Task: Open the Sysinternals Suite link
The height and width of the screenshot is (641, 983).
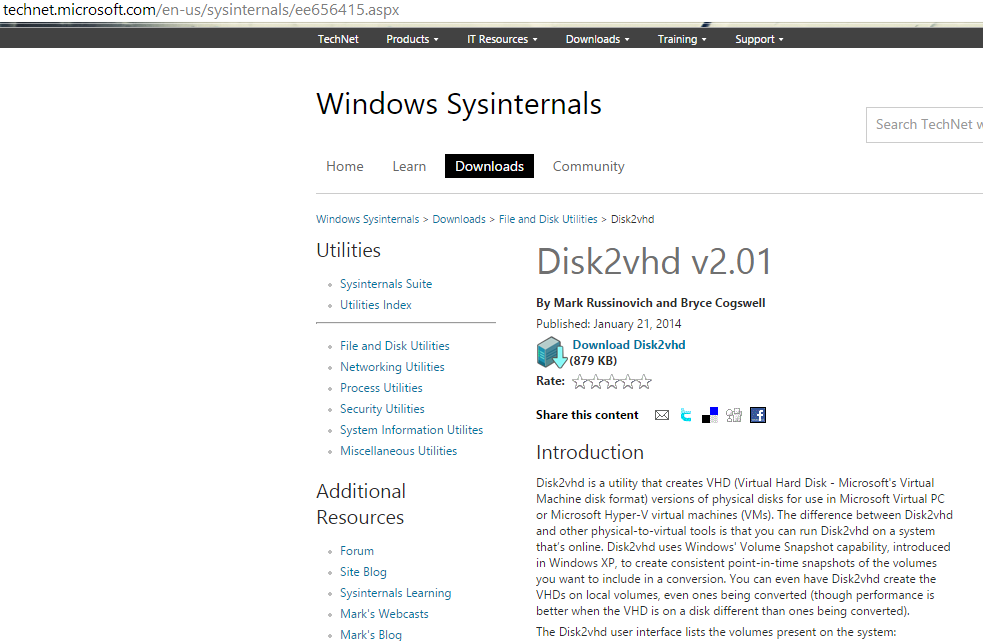Action: [x=386, y=284]
